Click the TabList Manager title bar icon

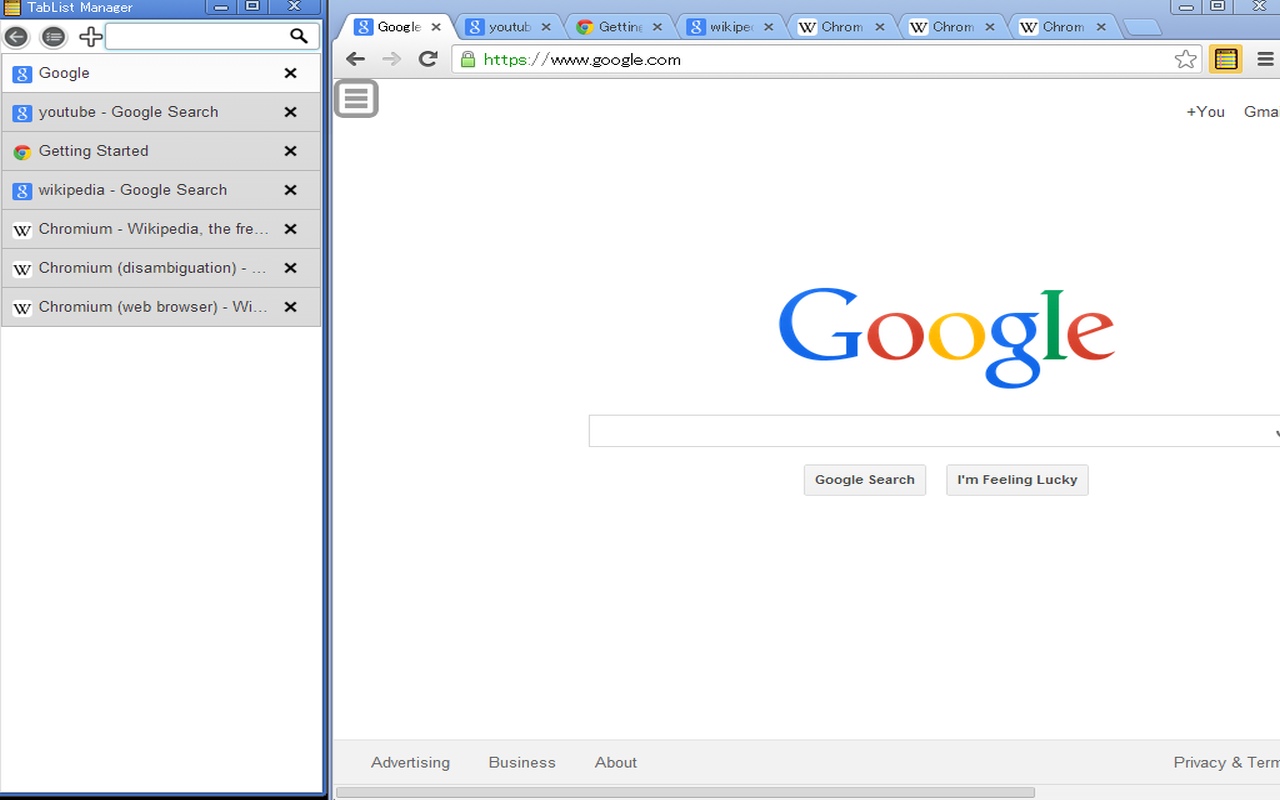[12, 8]
